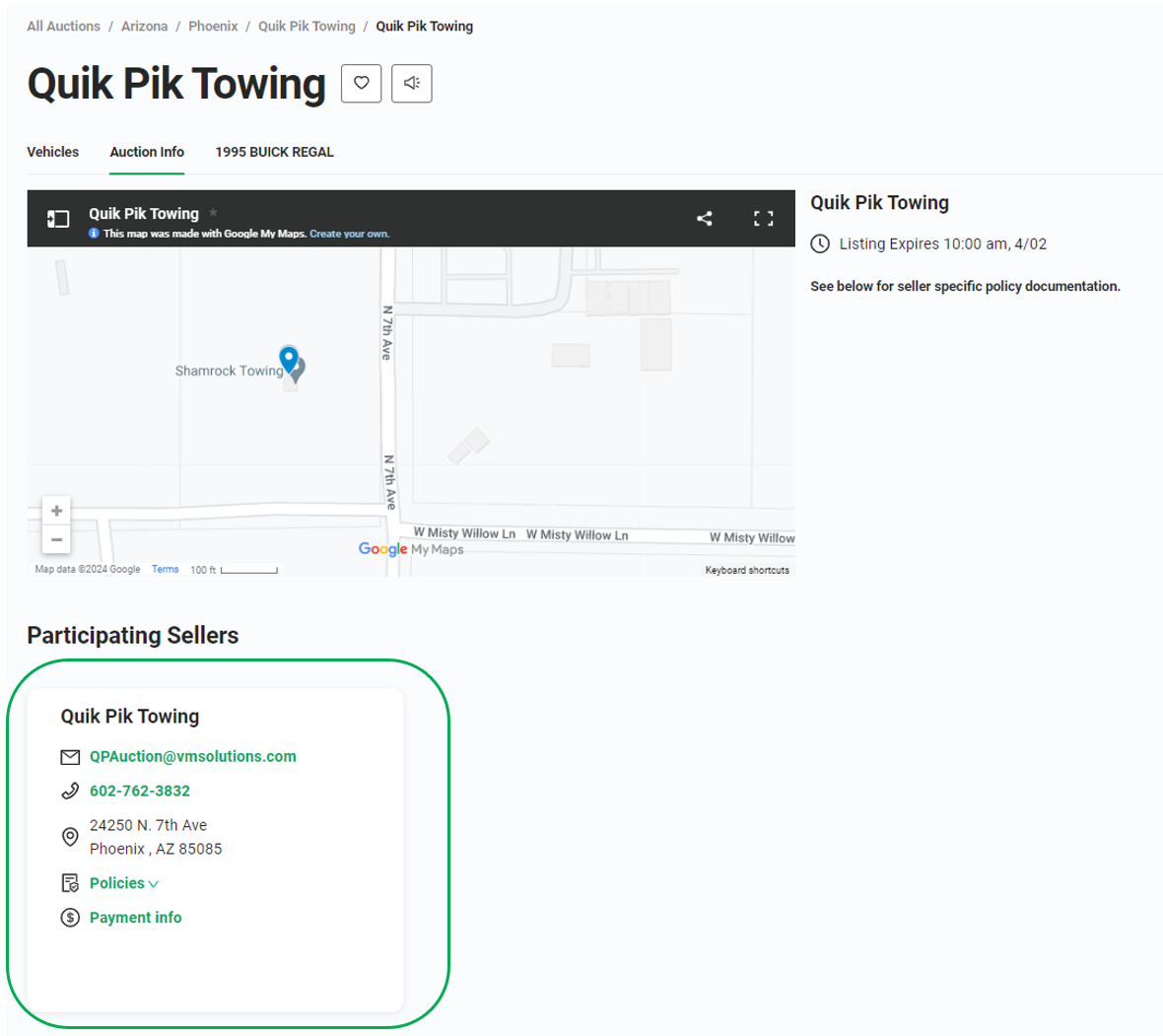
Task: Open the map Terms link
Action: pyautogui.click(x=166, y=570)
